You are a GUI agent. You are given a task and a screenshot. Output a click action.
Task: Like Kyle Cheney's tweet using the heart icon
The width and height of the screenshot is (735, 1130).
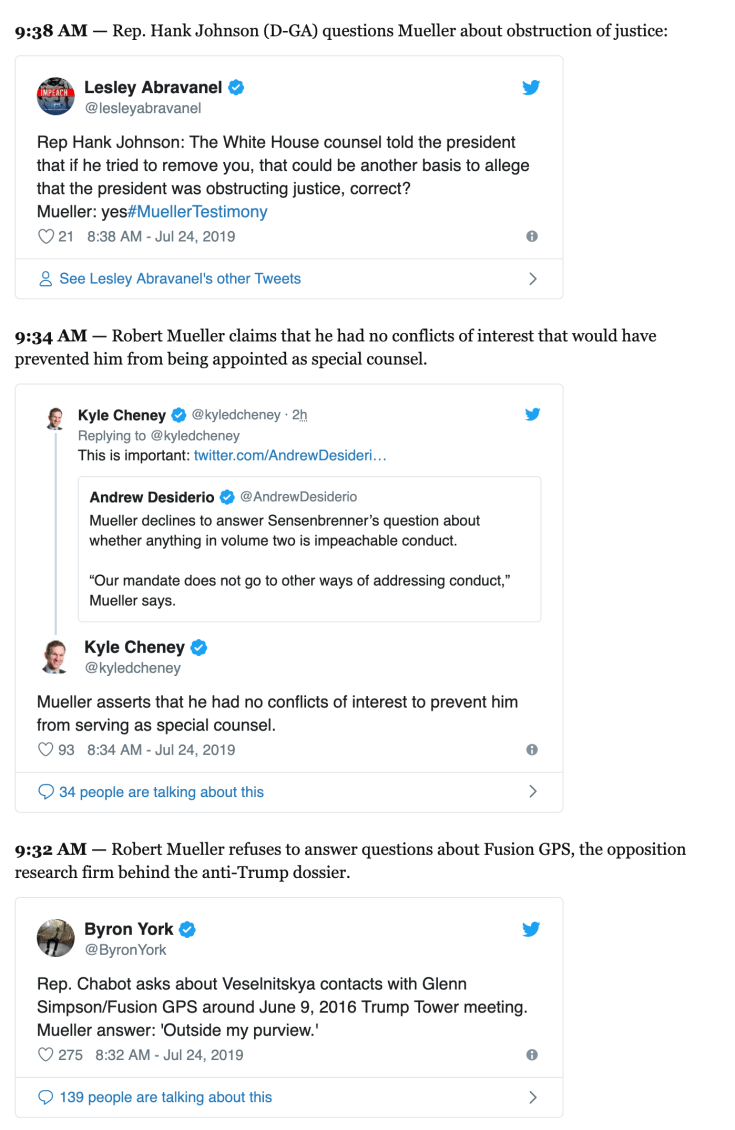(46, 749)
